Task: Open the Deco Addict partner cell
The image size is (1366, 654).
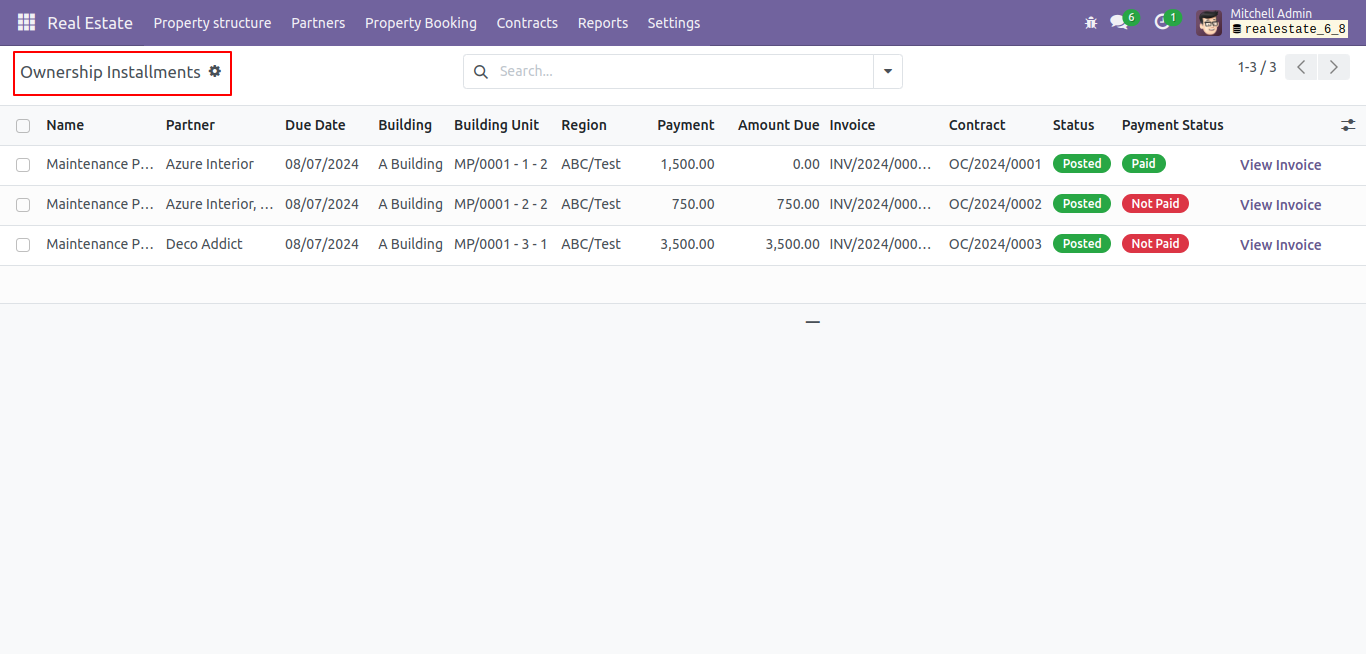Action: 204,244
